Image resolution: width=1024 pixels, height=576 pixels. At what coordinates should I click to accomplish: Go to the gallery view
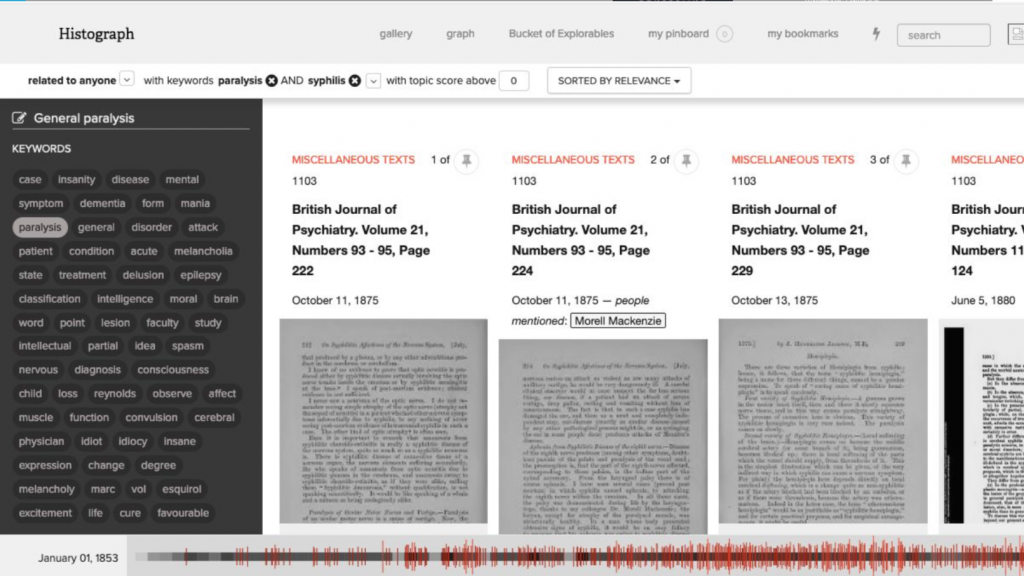396,34
